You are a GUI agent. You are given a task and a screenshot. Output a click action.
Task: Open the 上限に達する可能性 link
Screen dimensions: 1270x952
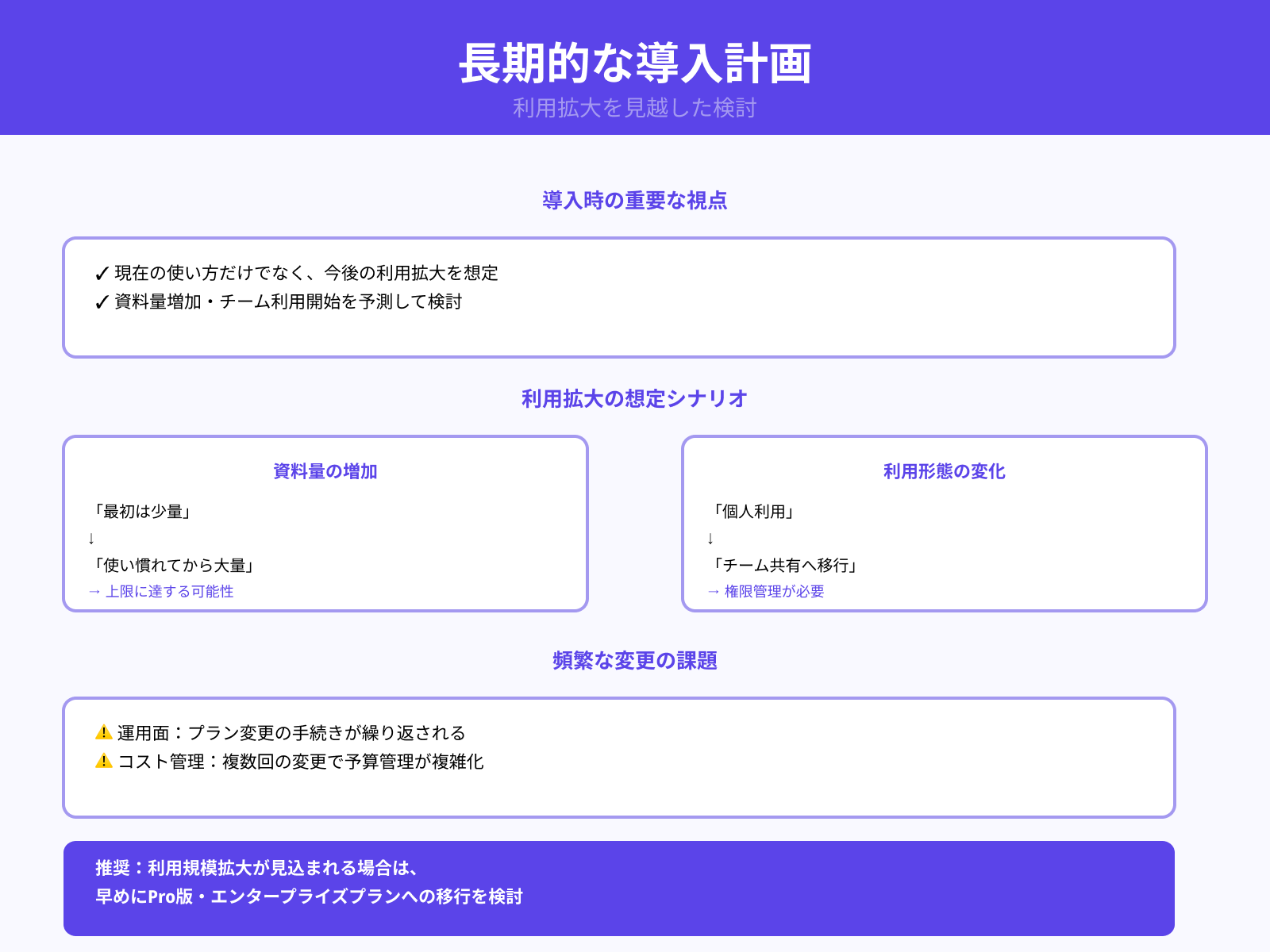coord(170,591)
